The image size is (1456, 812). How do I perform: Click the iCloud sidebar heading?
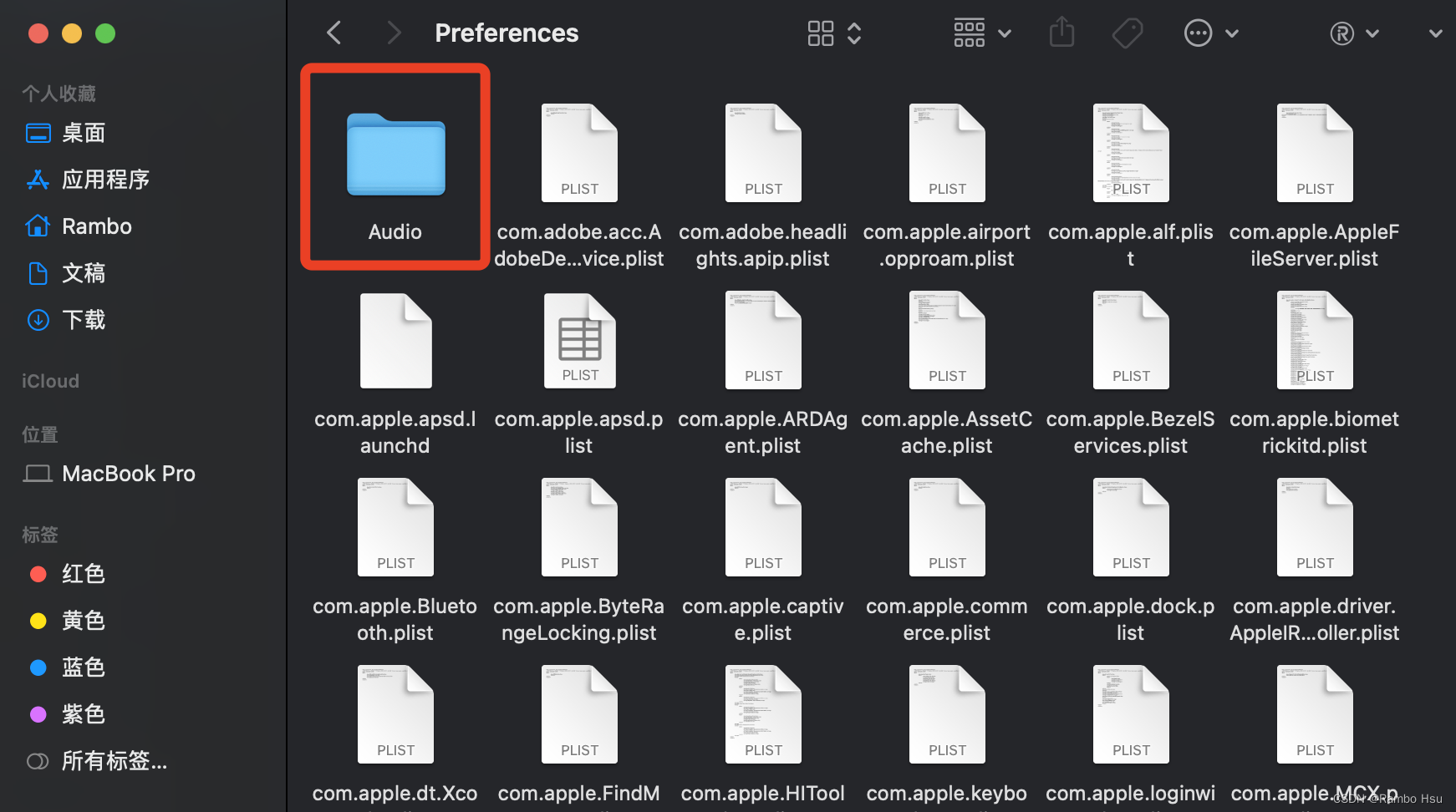(x=50, y=381)
